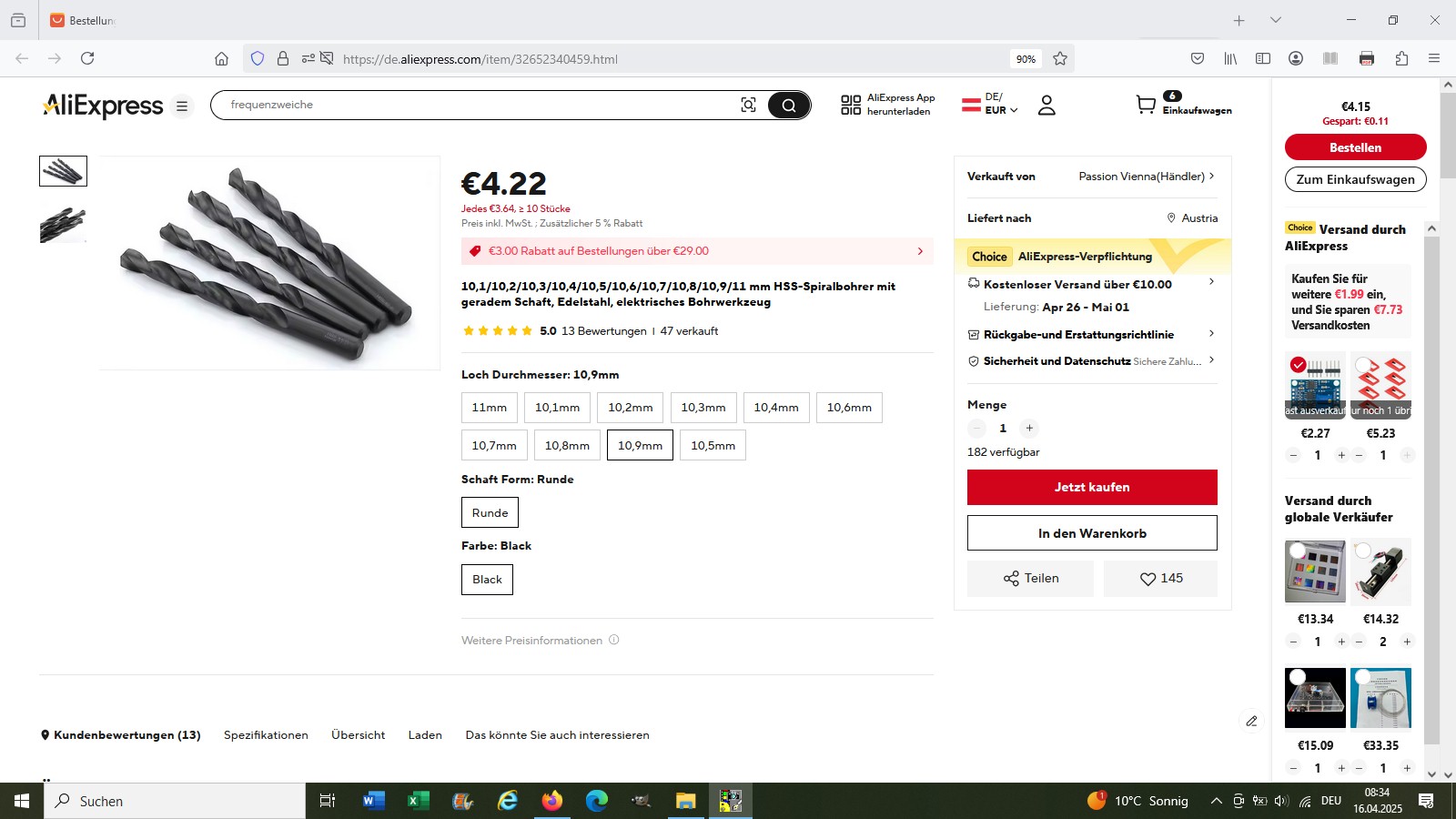The image size is (1456, 819).
Task: Click the Jetzt kaufen button
Action: pos(1092,487)
